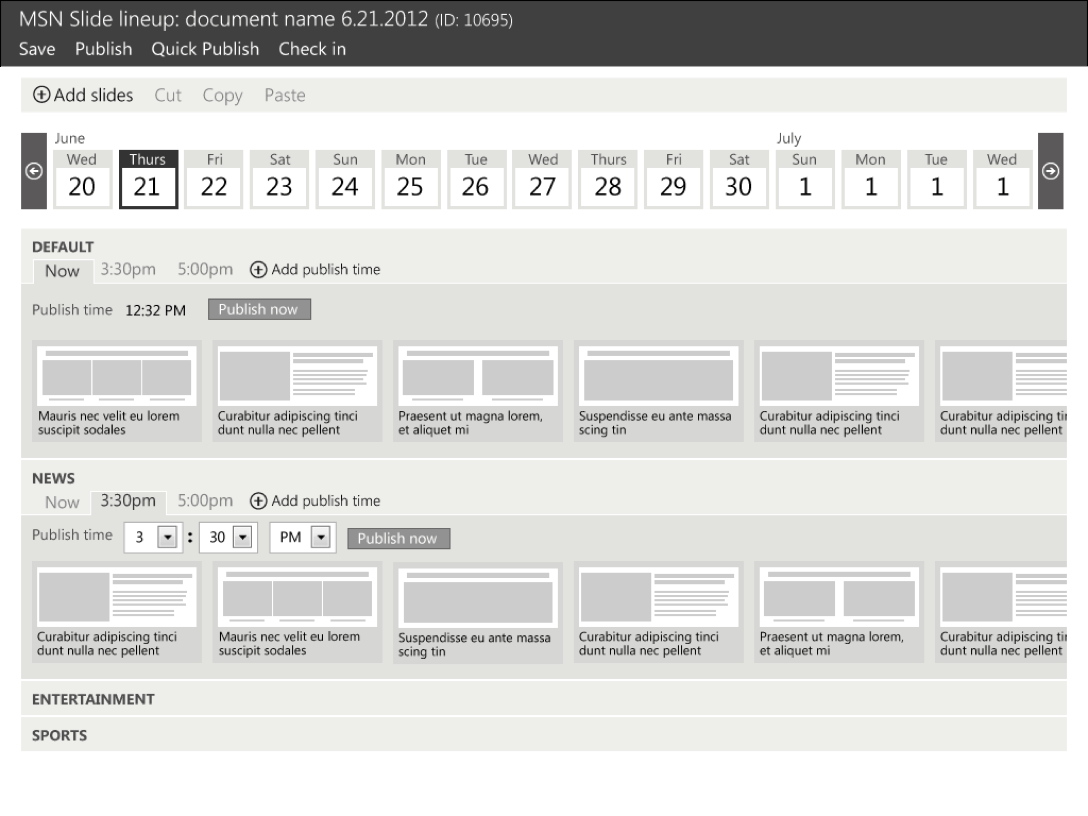Select DEFAULT slide Praesent ut magna lorem
1088x816 pixels.
477,391
